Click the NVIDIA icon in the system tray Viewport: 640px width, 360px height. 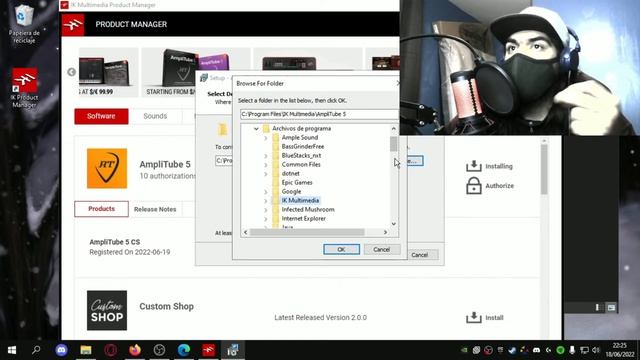[464, 350]
